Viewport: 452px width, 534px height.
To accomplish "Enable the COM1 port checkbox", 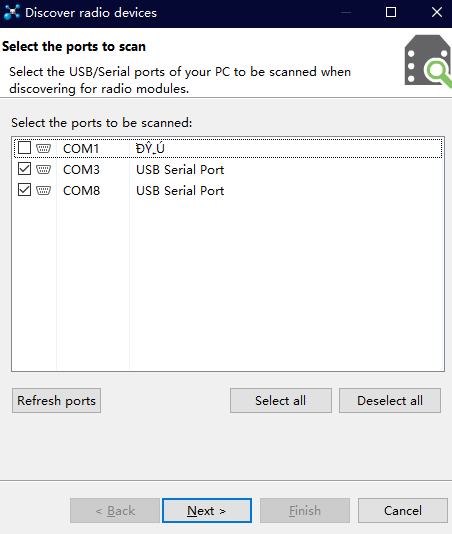I will pyautogui.click(x=25, y=148).
